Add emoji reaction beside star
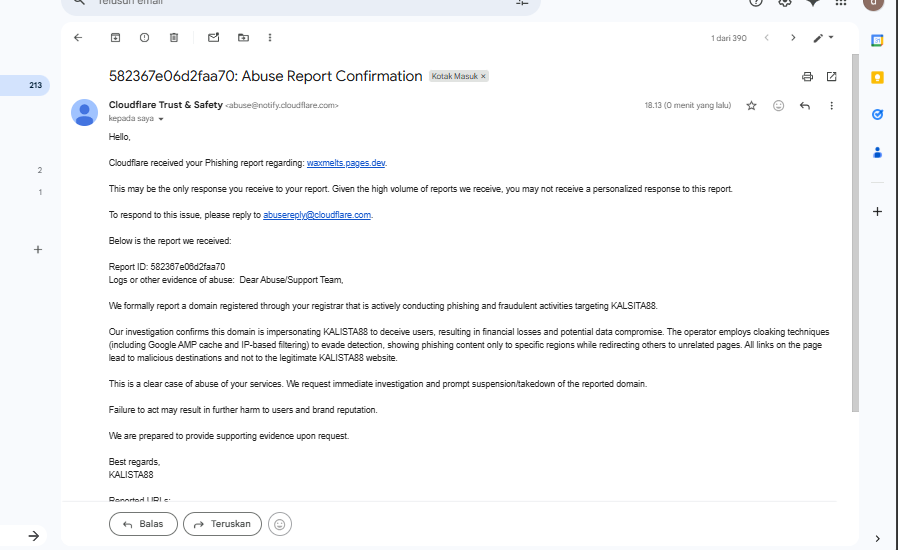 coord(778,105)
